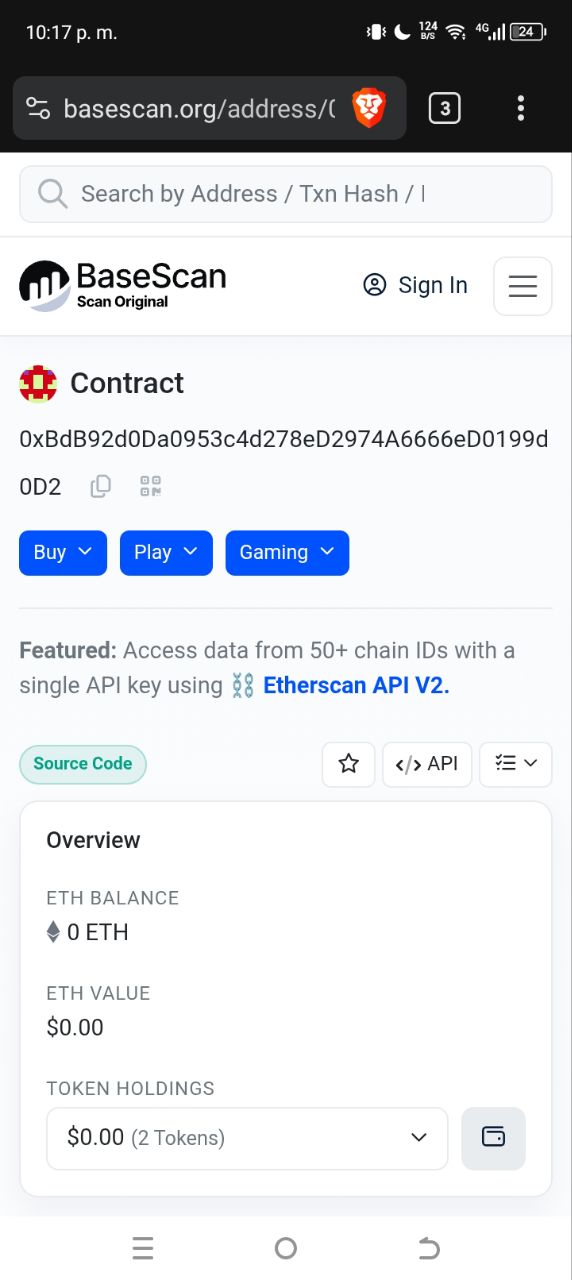Expand the Play dropdown
Screen dimensions: 572x1280
coord(166,553)
